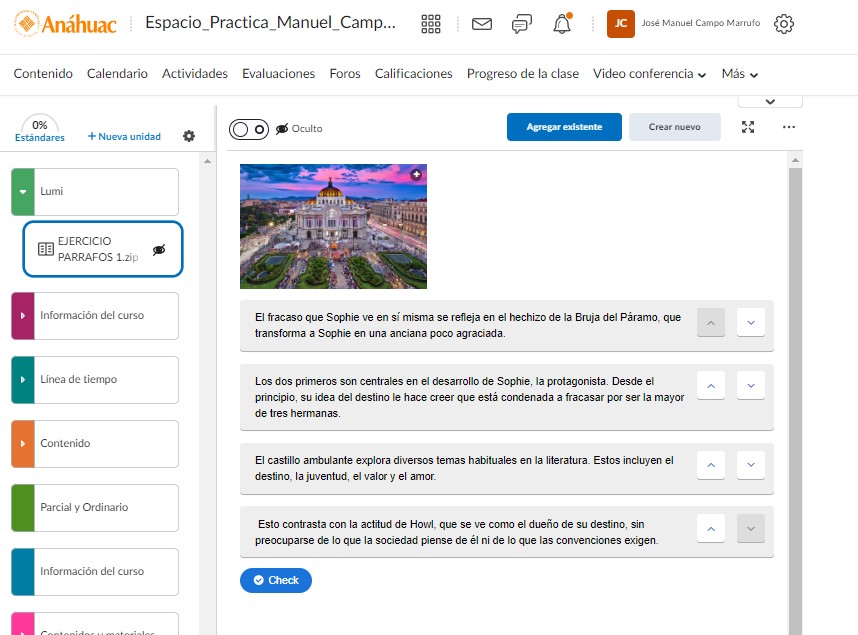Toggle hidden eye on EJERCICIO PARRAFOS item

[x=159, y=249]
